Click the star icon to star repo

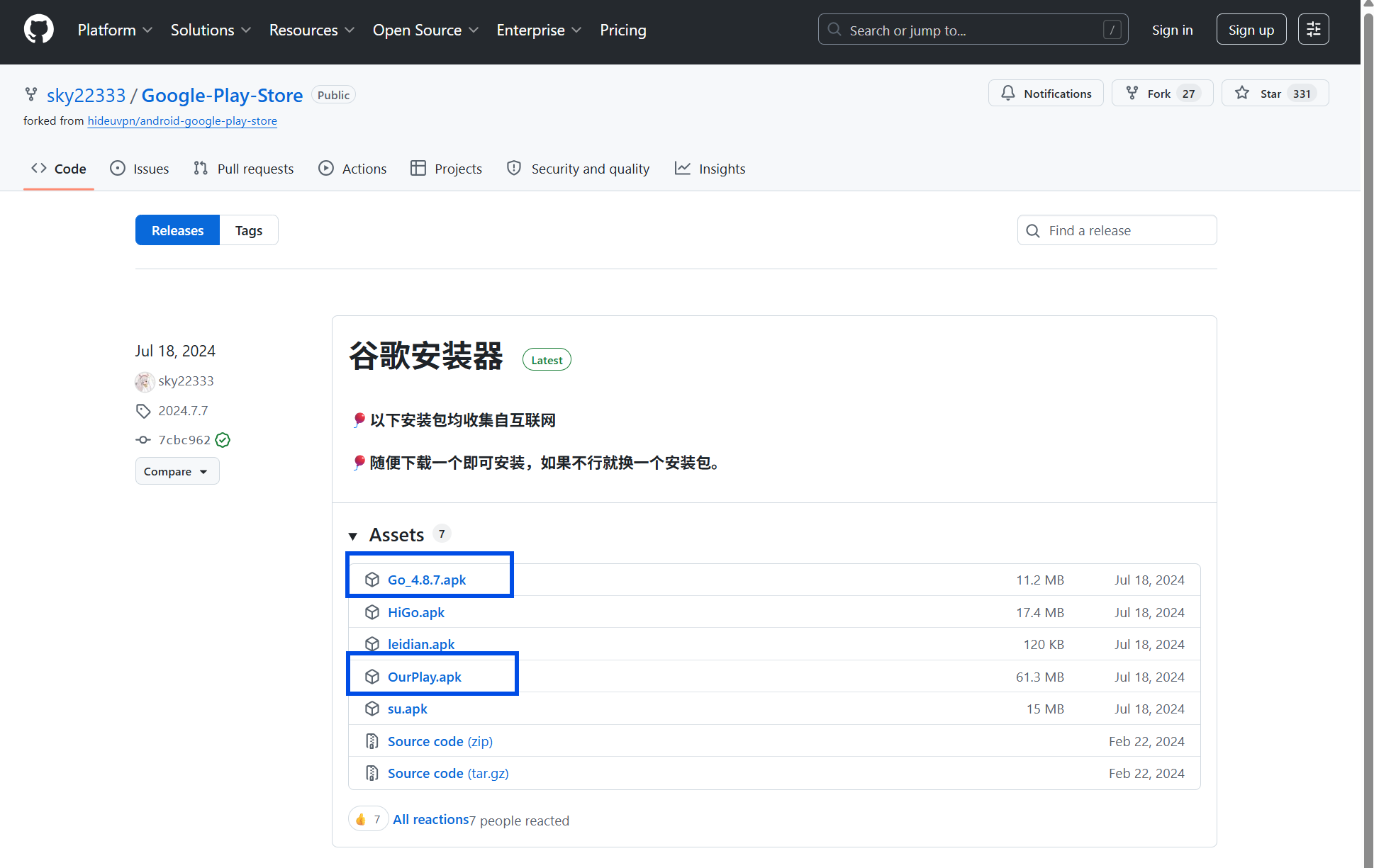point(1242,93)
